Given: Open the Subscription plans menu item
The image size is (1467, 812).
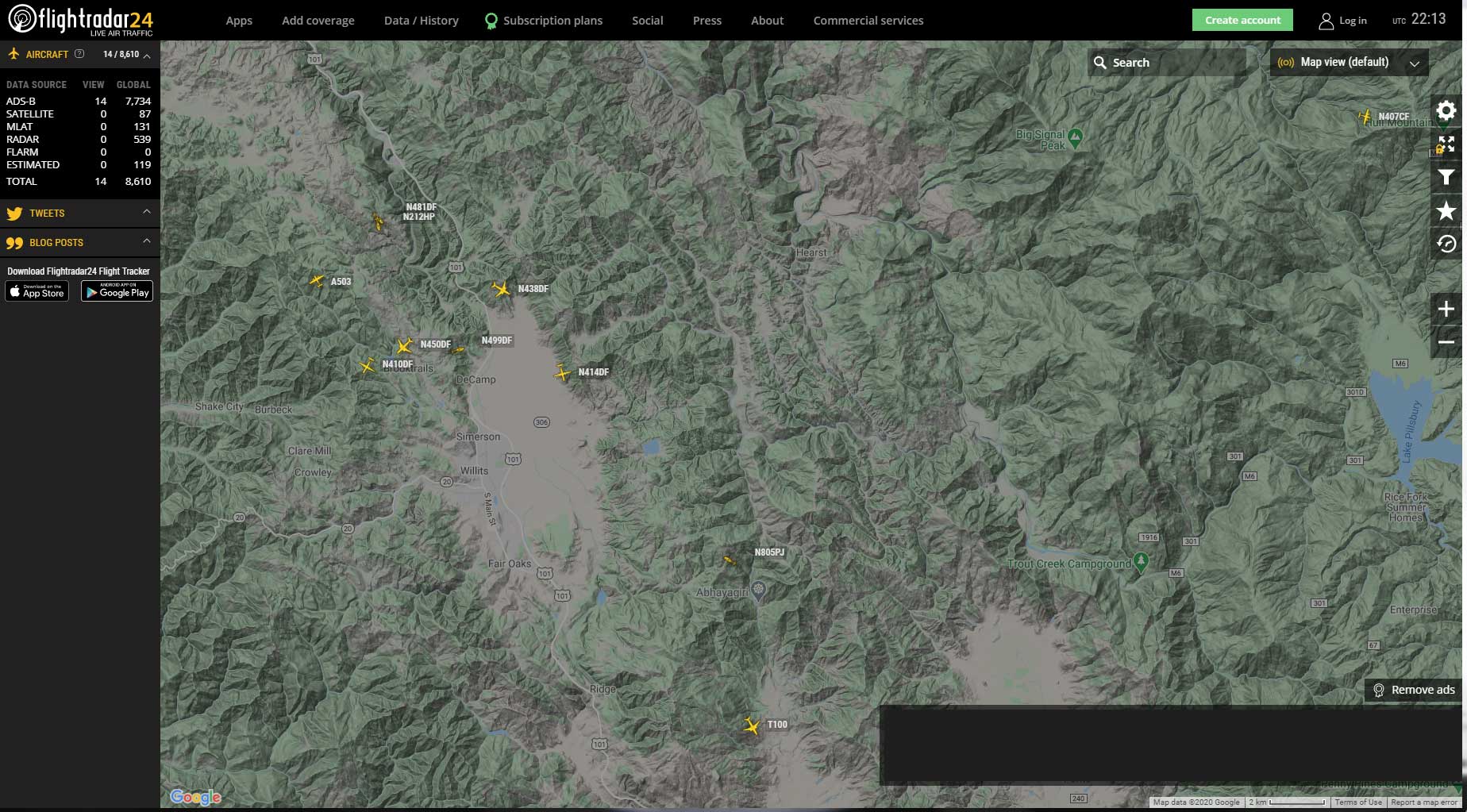Looking at the screenshot, I should (x=553, y=21).
